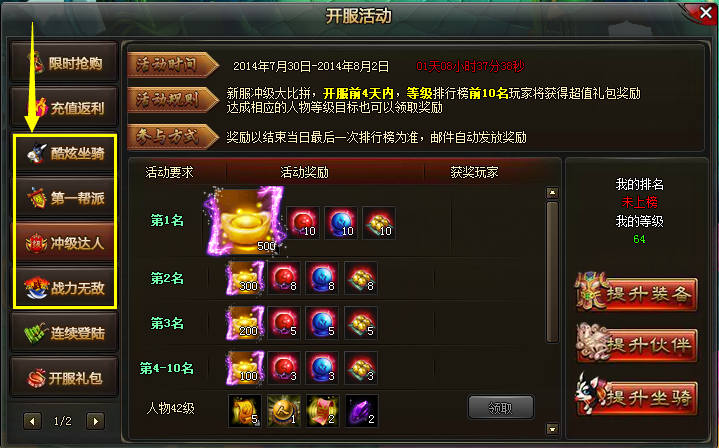The image size is (719, 448).
Task: Click the gold treasure reward in 第3名 row
Action: [361, 323]
